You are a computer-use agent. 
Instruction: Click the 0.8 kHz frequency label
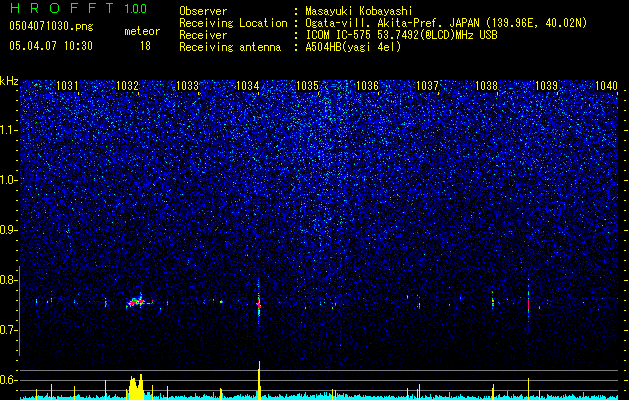tap(8, 280)
